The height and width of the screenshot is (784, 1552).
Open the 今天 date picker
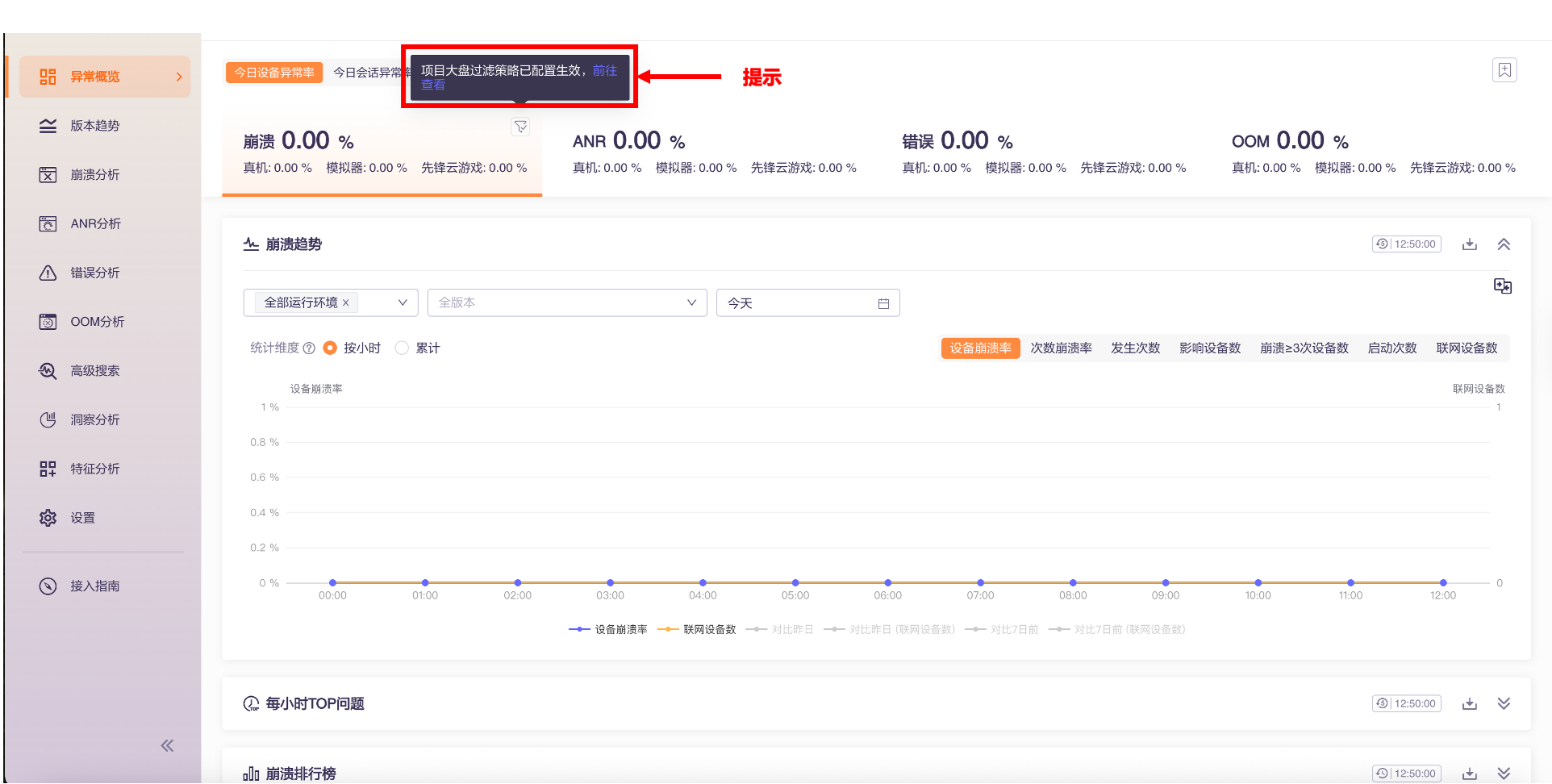click(x=808, y=303)
